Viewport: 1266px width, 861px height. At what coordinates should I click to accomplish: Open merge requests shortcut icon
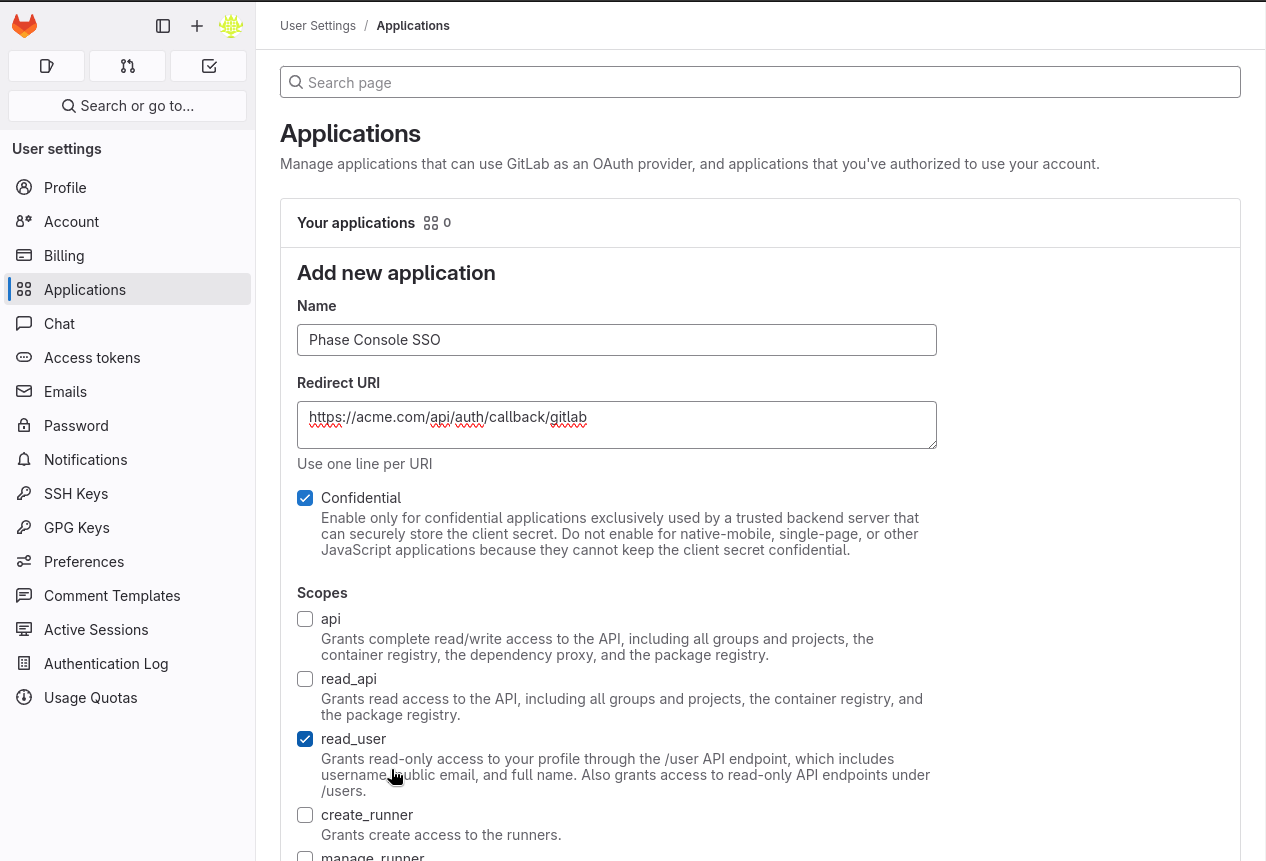click(x=127, y=66)
